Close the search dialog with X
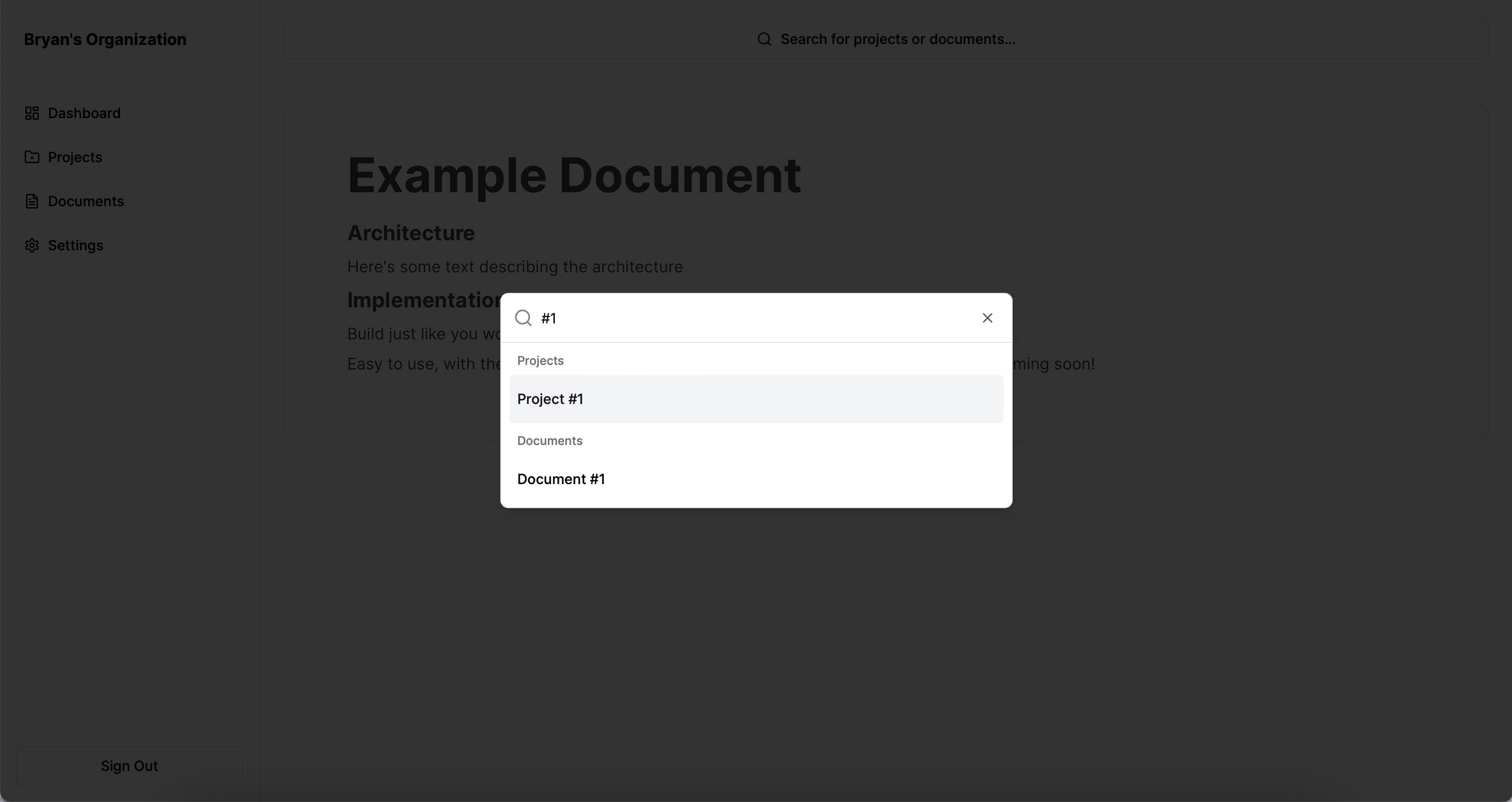 987,318
